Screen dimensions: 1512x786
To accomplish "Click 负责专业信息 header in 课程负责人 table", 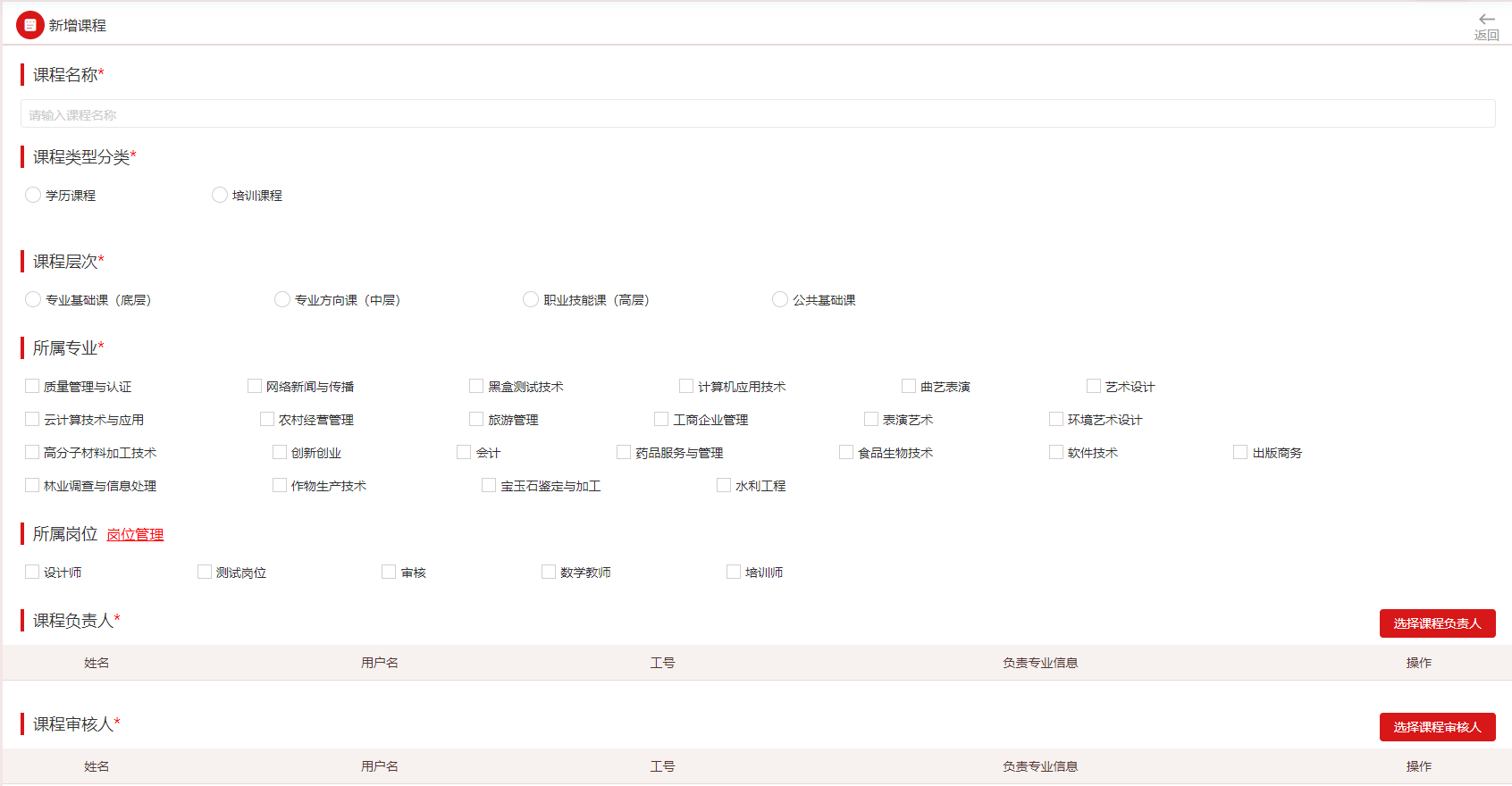I will point(1040,663).
